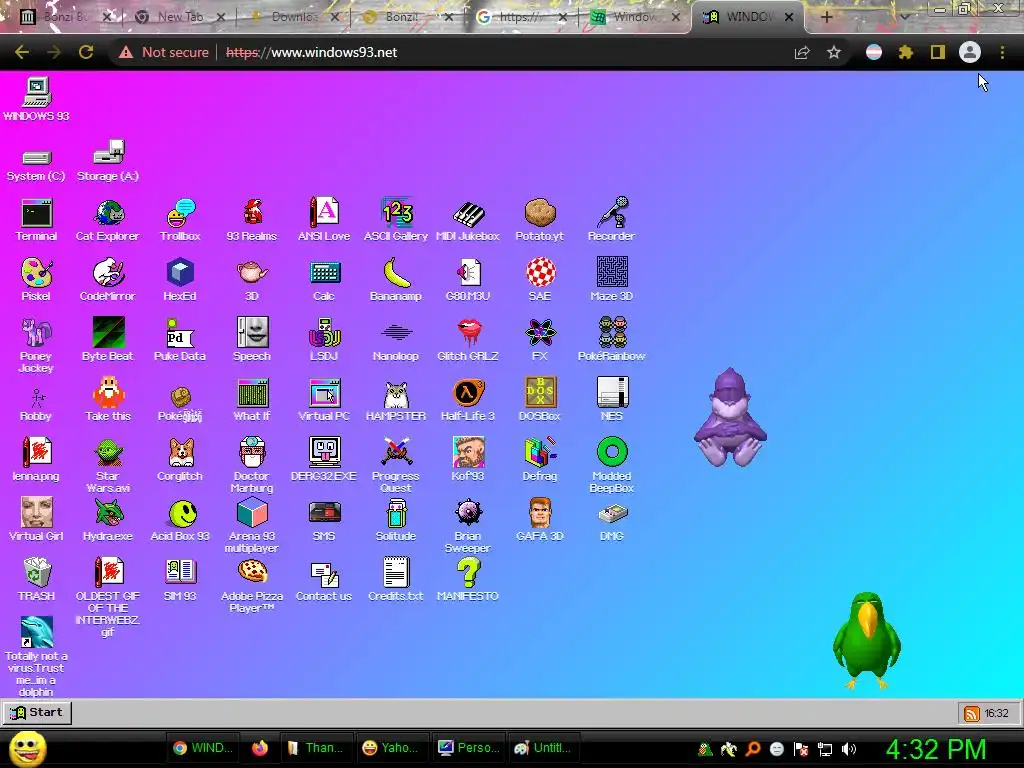Open the HAMPSTER icon
This screenshot has width=1024, height=768.
pyautogui.click(x=396, y=400)
